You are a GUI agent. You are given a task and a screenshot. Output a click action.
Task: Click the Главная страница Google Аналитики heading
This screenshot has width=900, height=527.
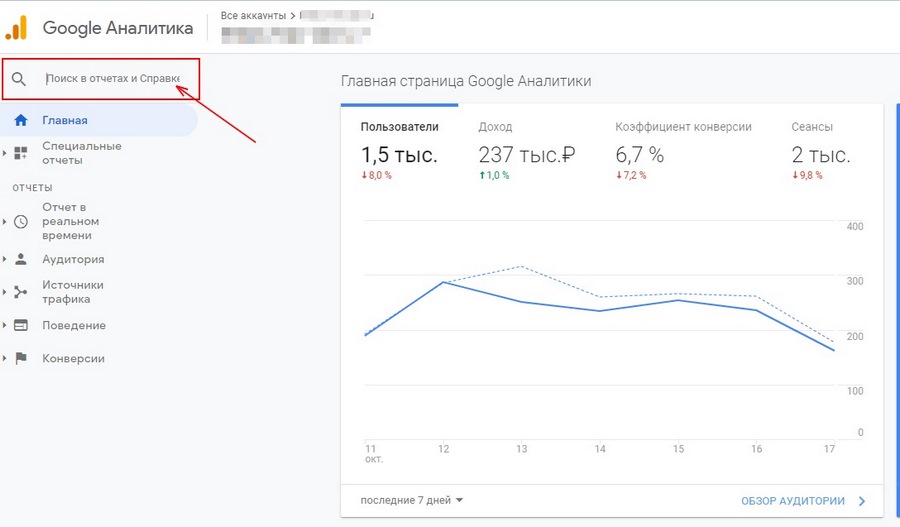(466, 81)
